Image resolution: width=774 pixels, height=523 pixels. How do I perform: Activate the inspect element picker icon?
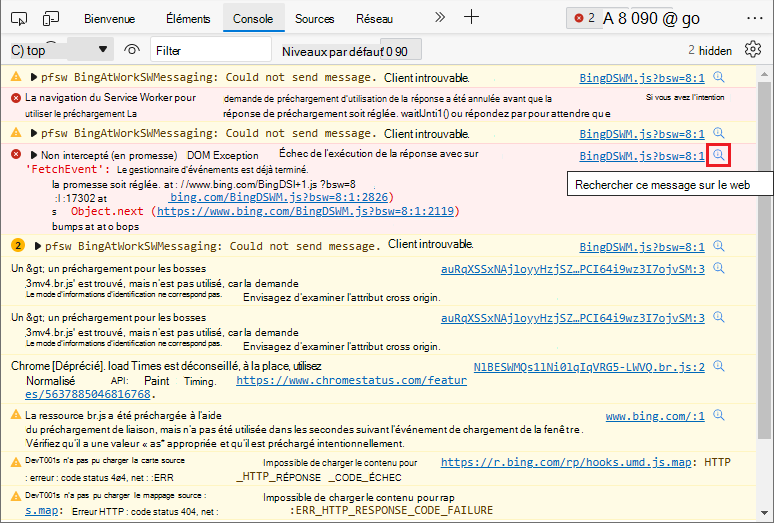[19, 19]
